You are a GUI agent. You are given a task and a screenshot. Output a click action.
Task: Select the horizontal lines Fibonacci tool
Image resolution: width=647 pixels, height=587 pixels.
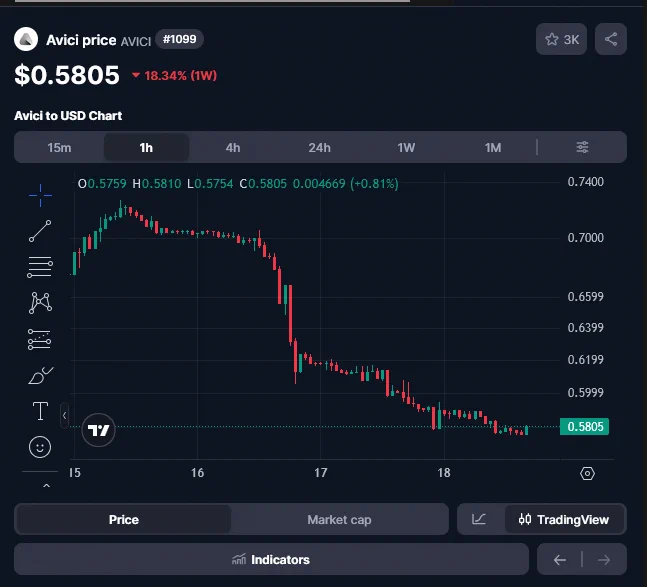pos(40,267)
